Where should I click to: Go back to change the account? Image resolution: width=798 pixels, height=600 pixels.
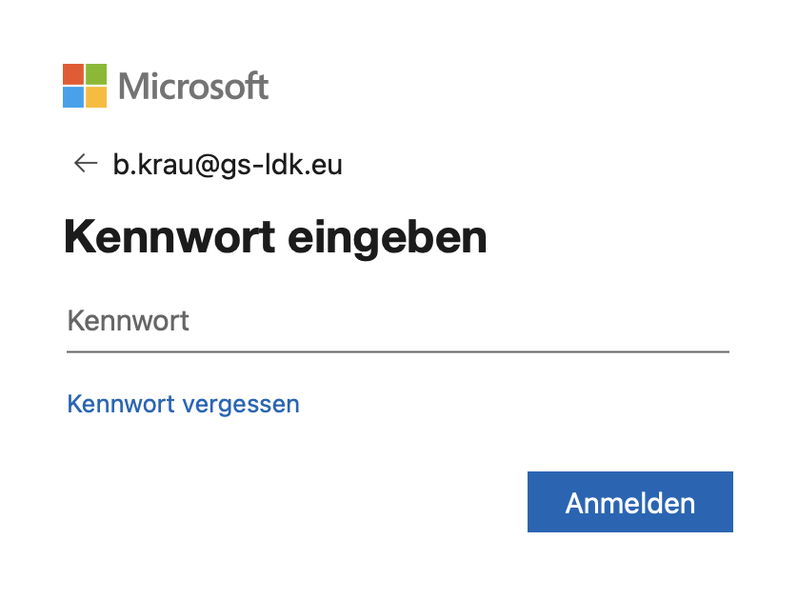click(x=85, y=164)
